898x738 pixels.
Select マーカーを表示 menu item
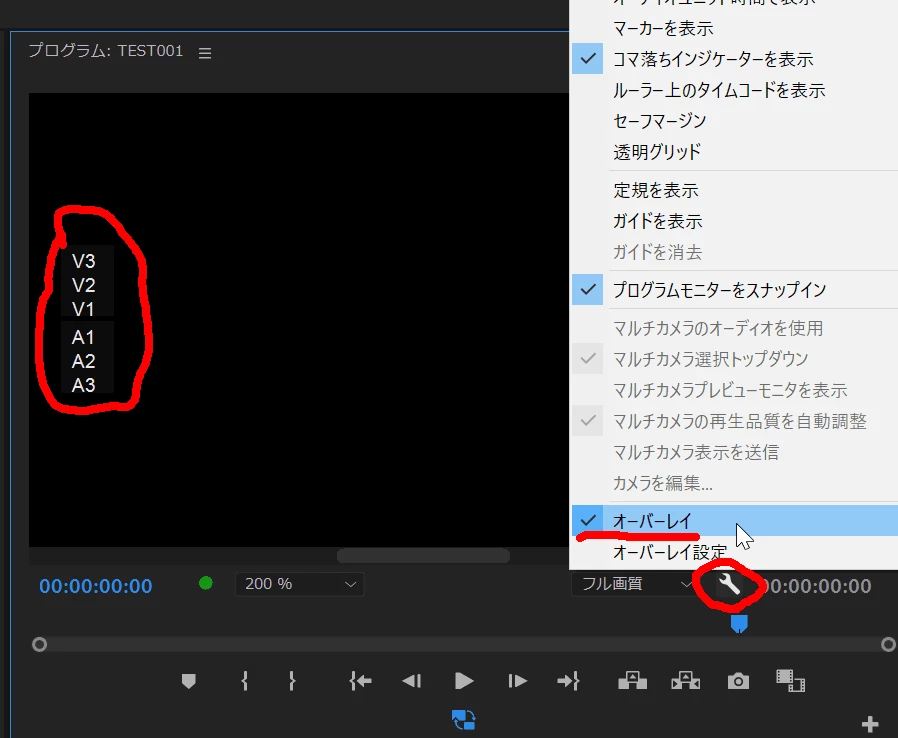click(734, 28)
